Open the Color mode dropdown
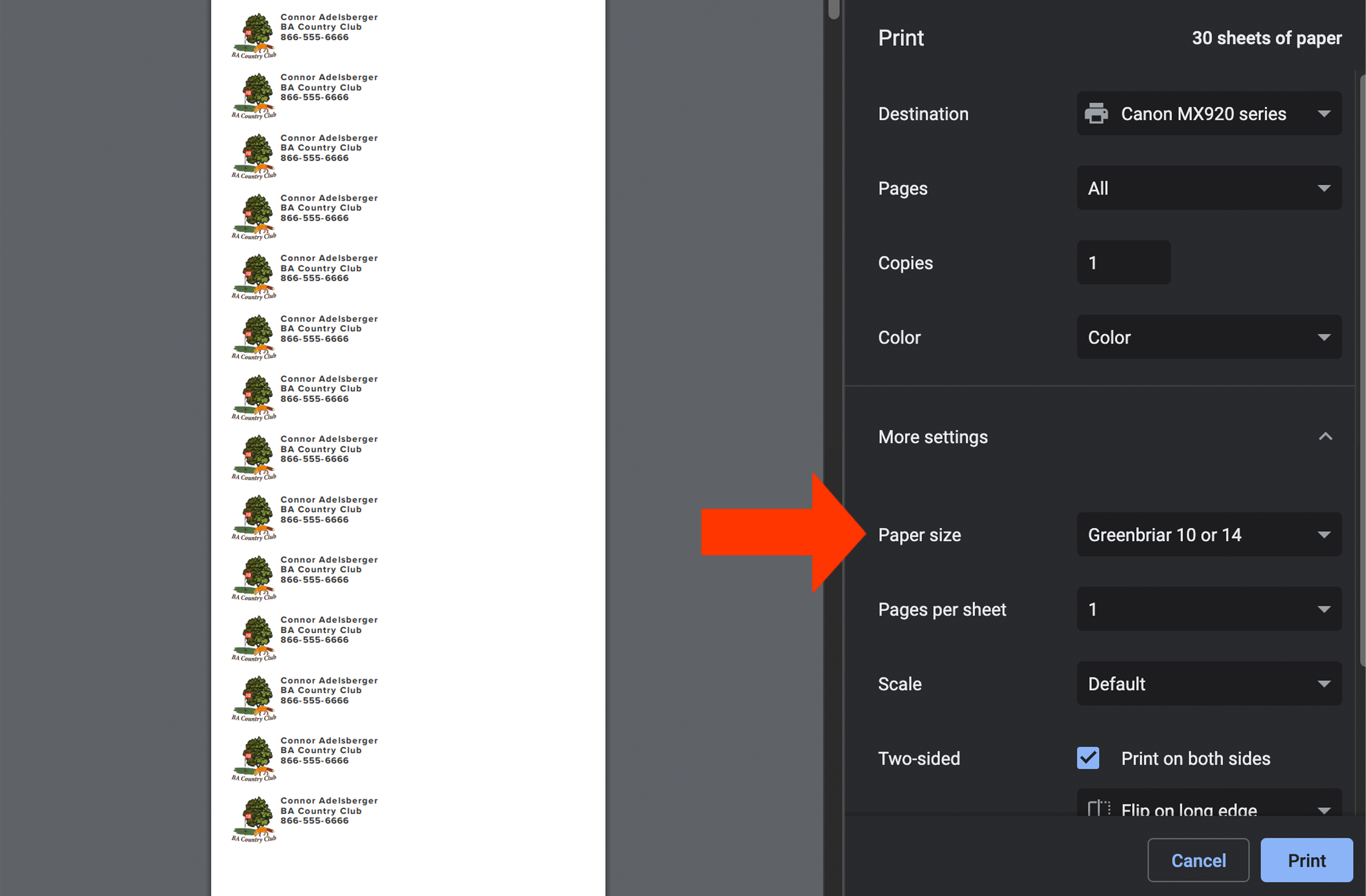 [1209, 337]
